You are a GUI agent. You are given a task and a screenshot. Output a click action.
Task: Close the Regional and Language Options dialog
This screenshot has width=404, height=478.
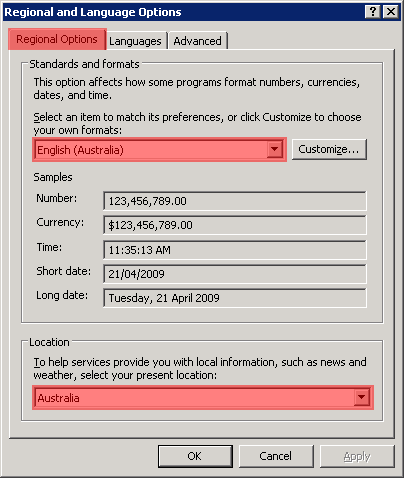(391, 12)
